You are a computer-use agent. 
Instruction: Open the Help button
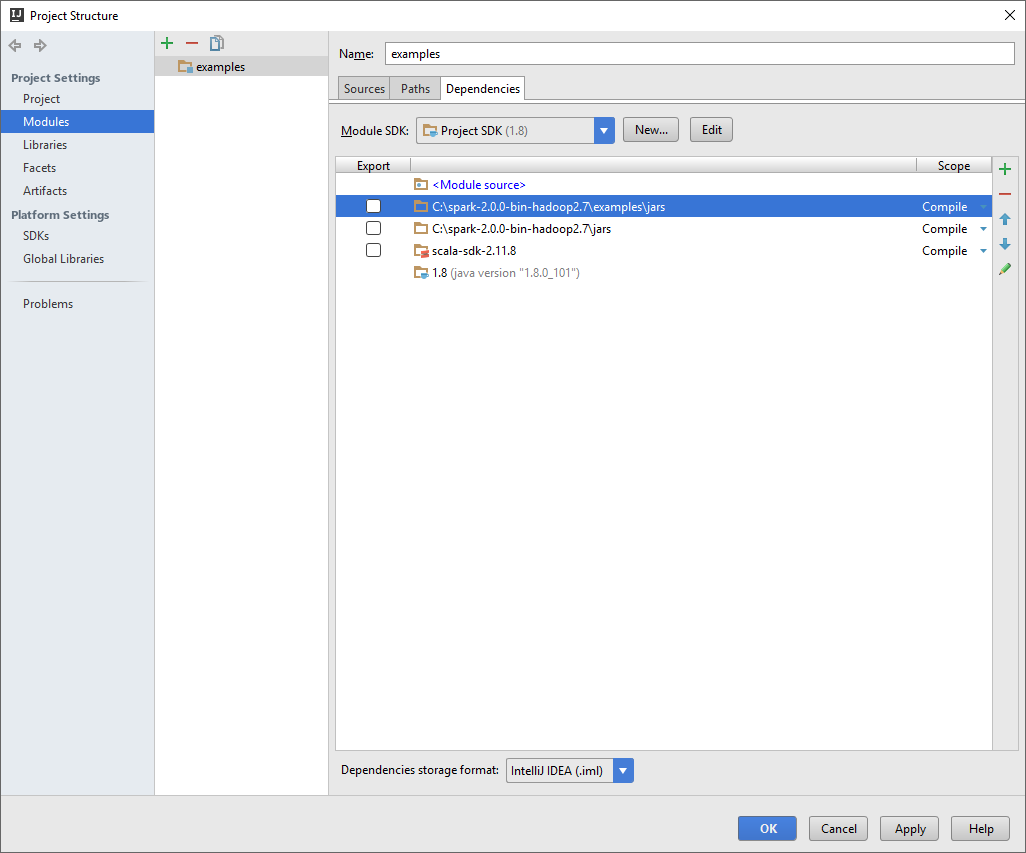click(x=980, y=829)
